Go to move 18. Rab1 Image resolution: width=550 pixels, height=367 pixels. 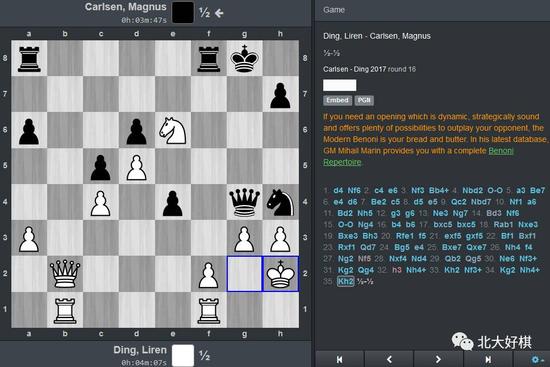[x=503, y=225]
